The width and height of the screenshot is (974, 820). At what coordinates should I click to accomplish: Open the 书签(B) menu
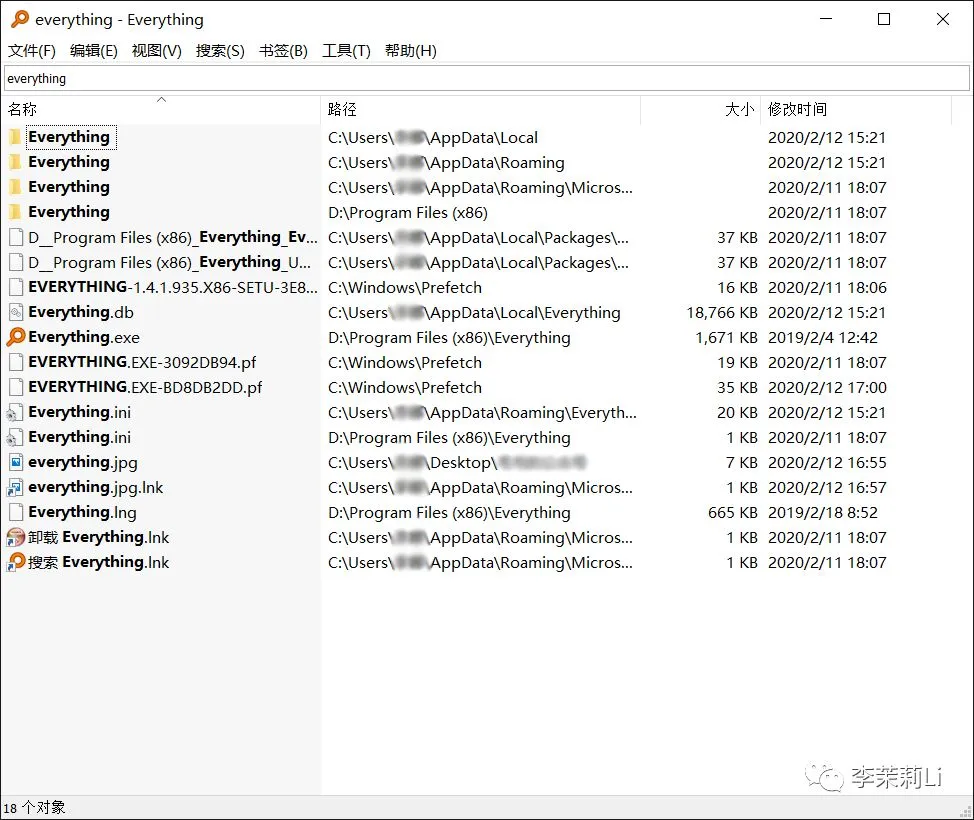coord(283,51)
